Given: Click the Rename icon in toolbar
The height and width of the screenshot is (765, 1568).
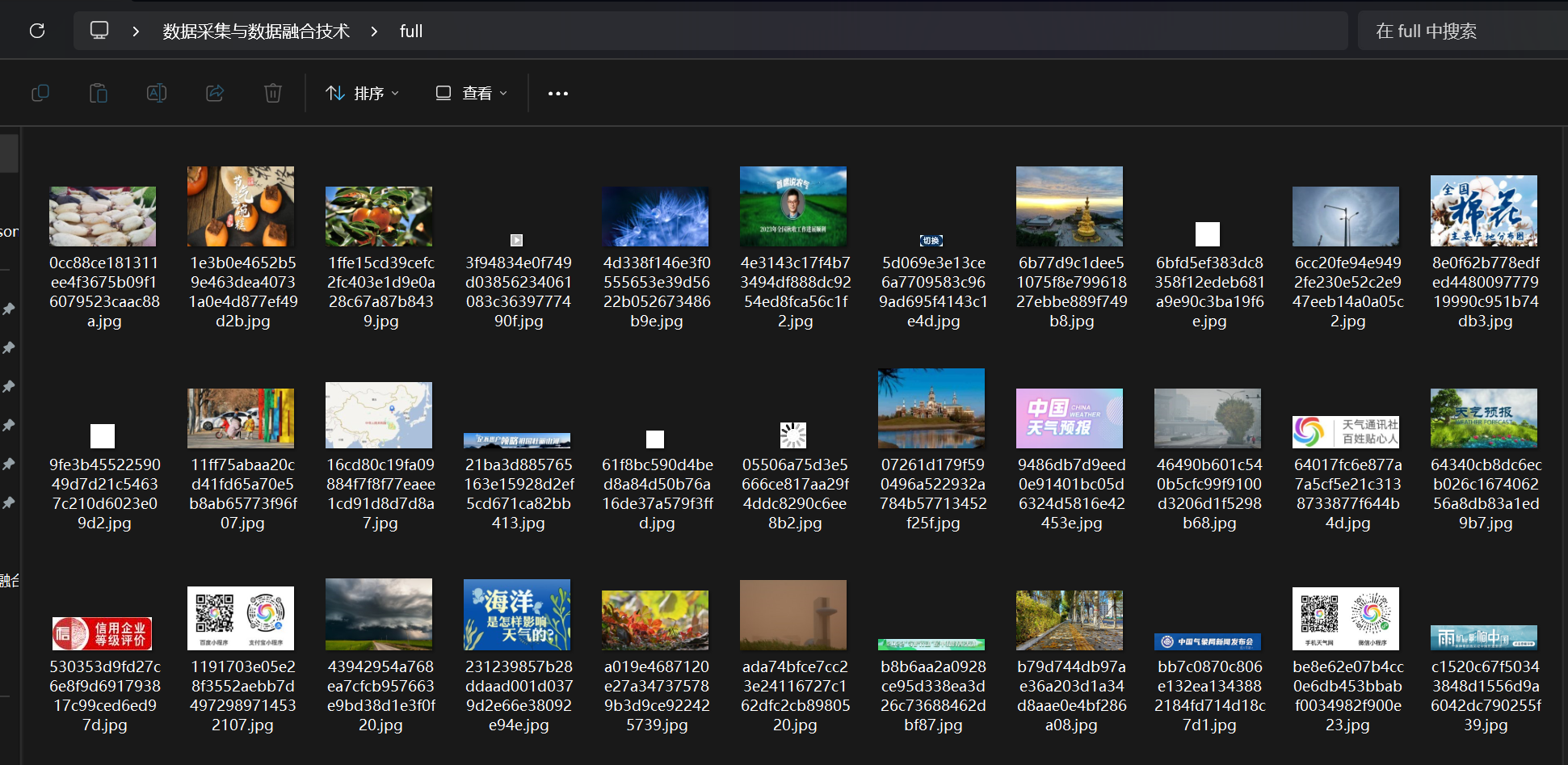Looking at the screenshot, I should coord(157,93).
